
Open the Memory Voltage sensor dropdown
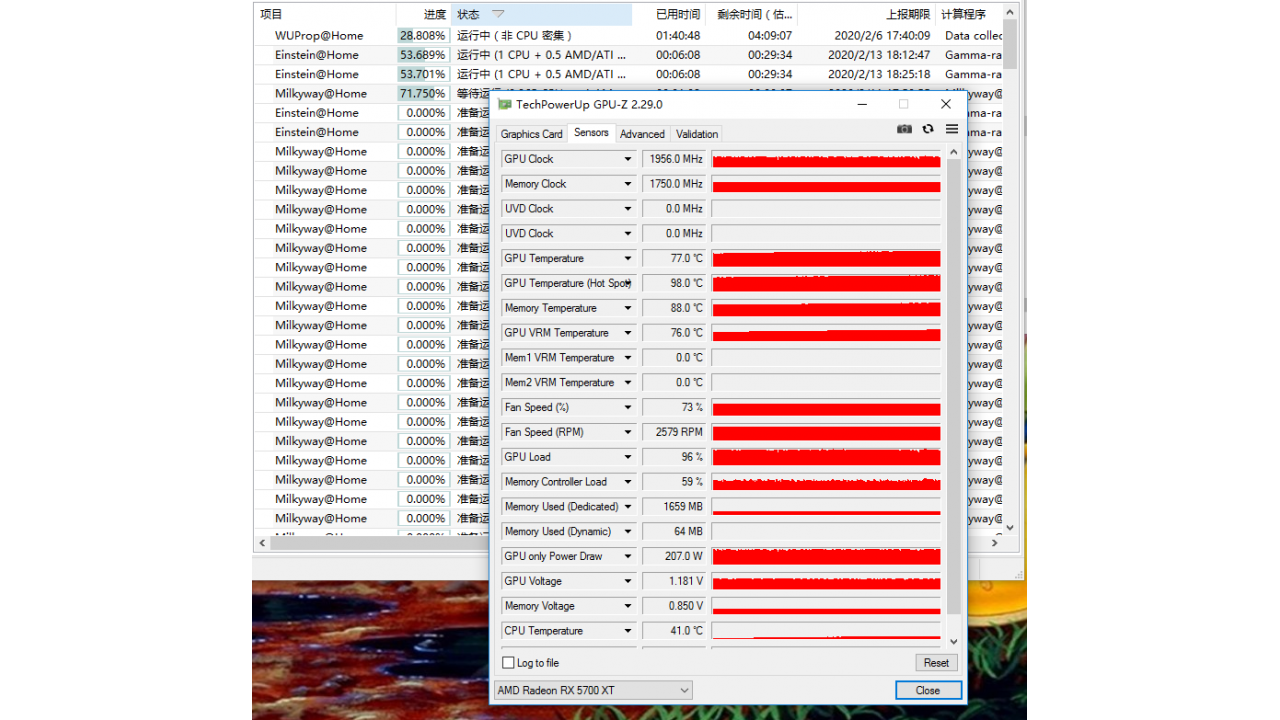[x=628, y=606]
